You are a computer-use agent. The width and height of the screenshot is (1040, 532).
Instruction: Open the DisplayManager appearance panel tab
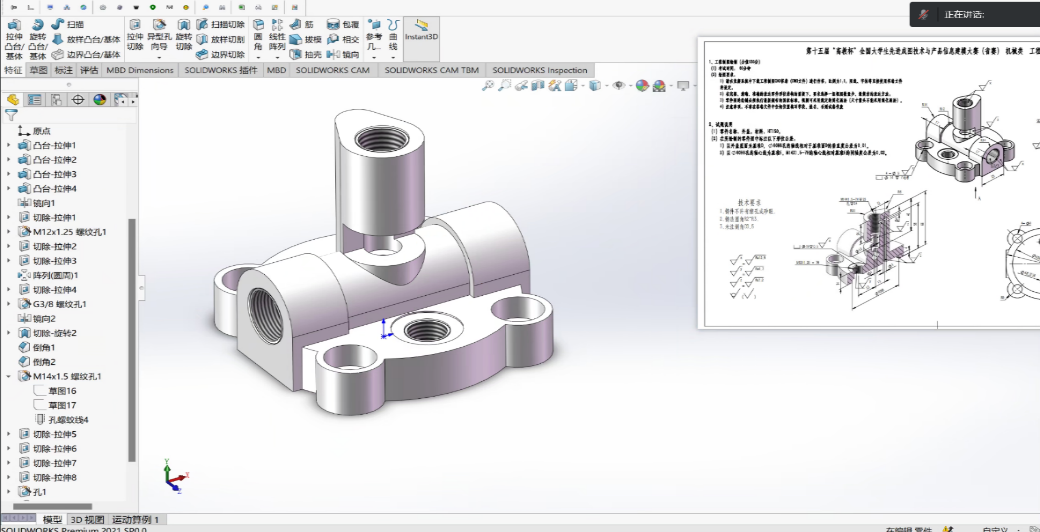99,99
